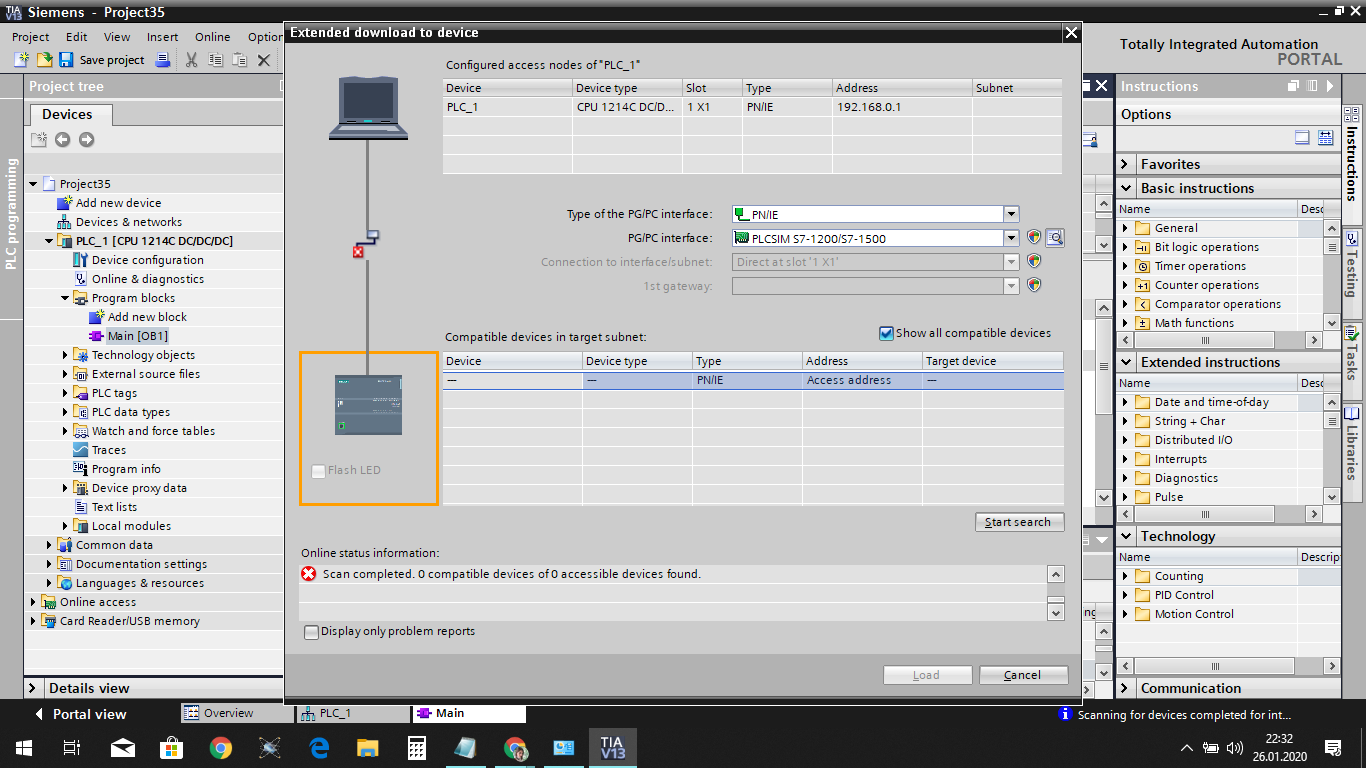Open the Project menu
The image size is (1366, 768).
pyautogui.click(x=31, y=37)
